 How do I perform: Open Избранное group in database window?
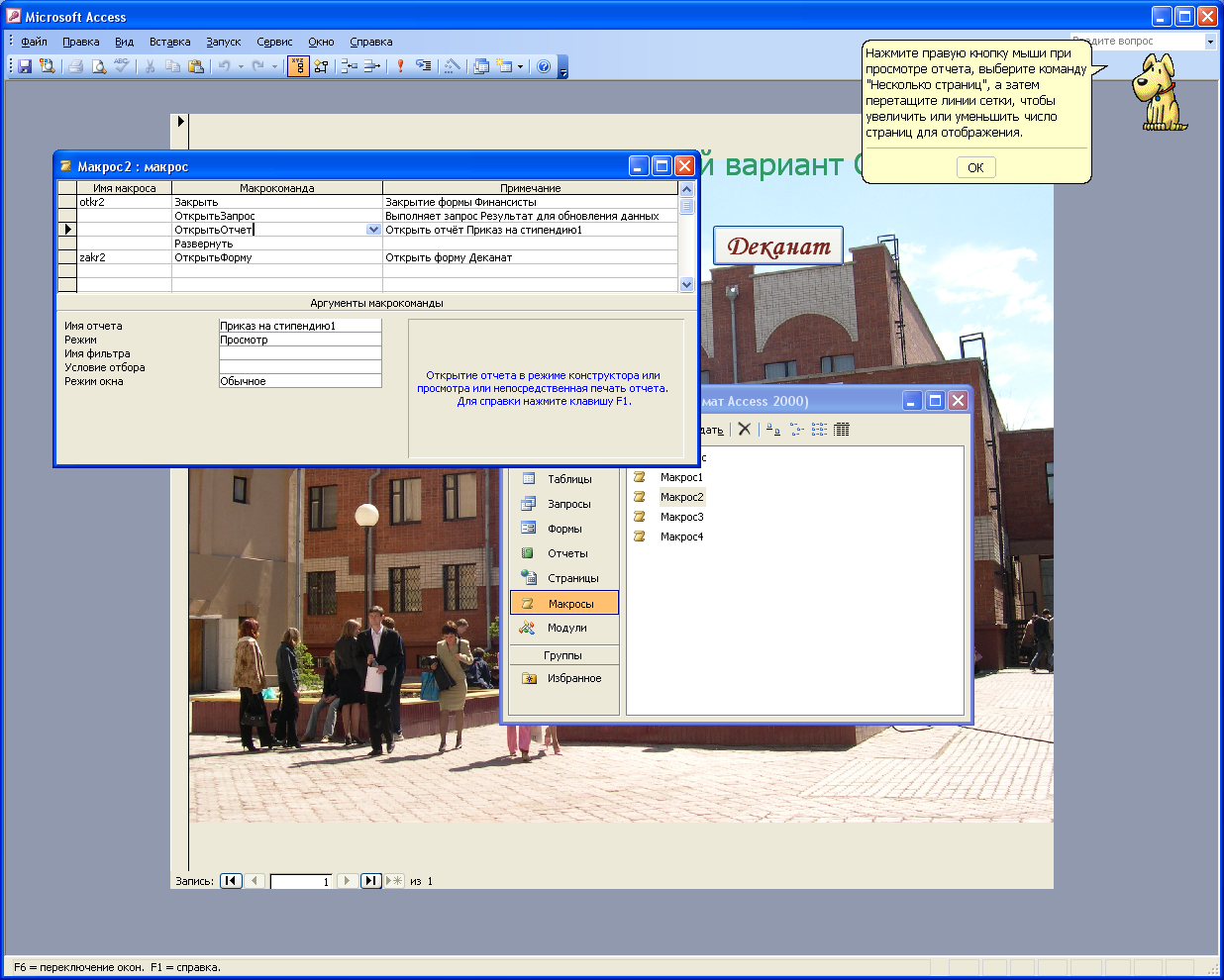564,678
